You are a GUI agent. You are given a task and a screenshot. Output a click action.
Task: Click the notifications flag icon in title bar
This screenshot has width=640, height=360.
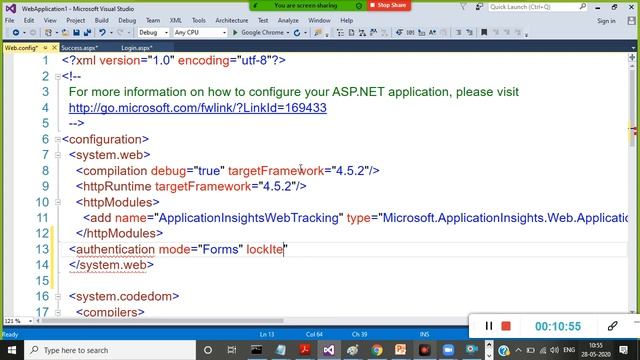tap(463, 7)
